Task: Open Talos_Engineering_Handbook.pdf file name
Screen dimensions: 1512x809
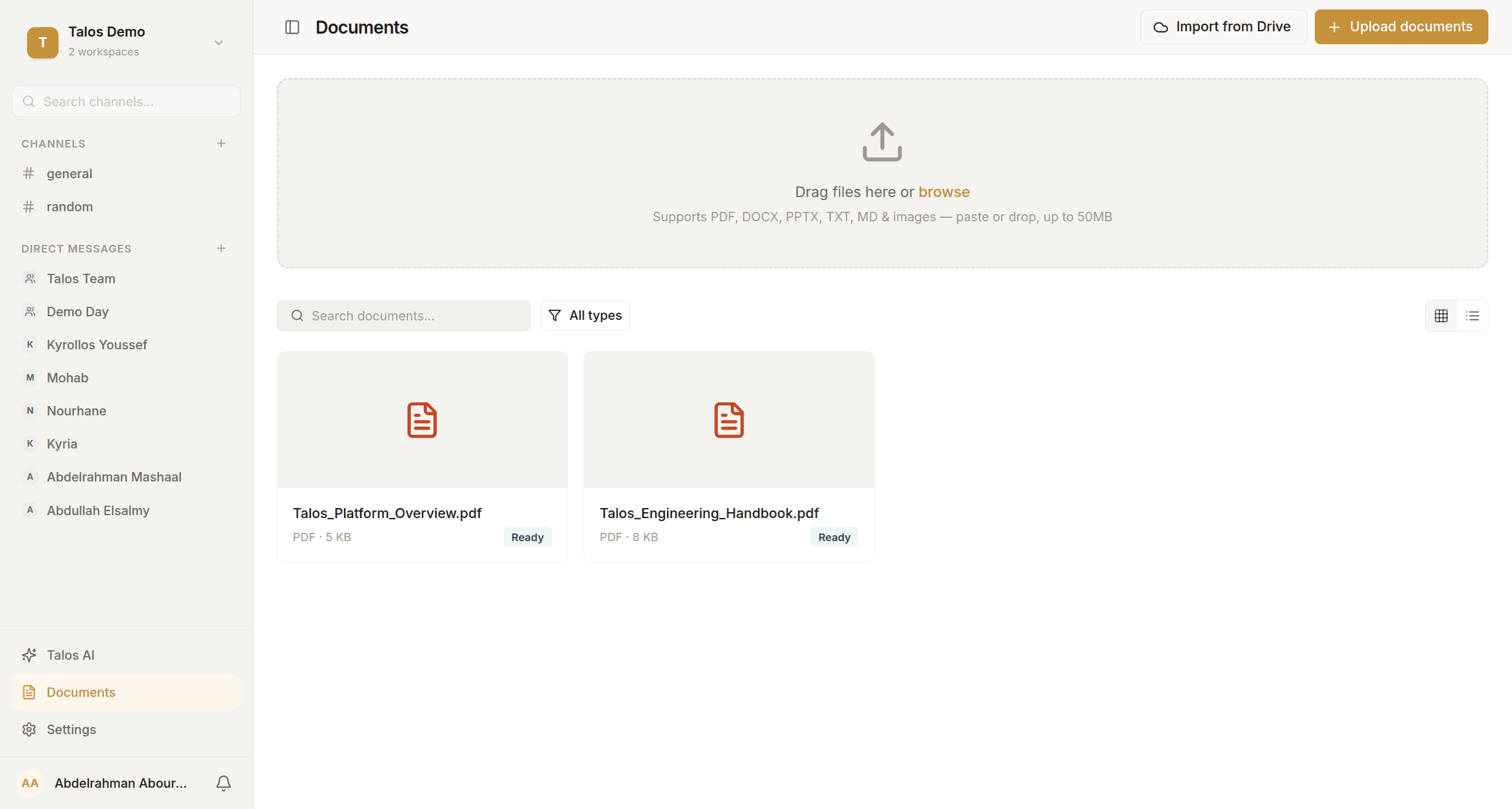Action: coord(709,513)
